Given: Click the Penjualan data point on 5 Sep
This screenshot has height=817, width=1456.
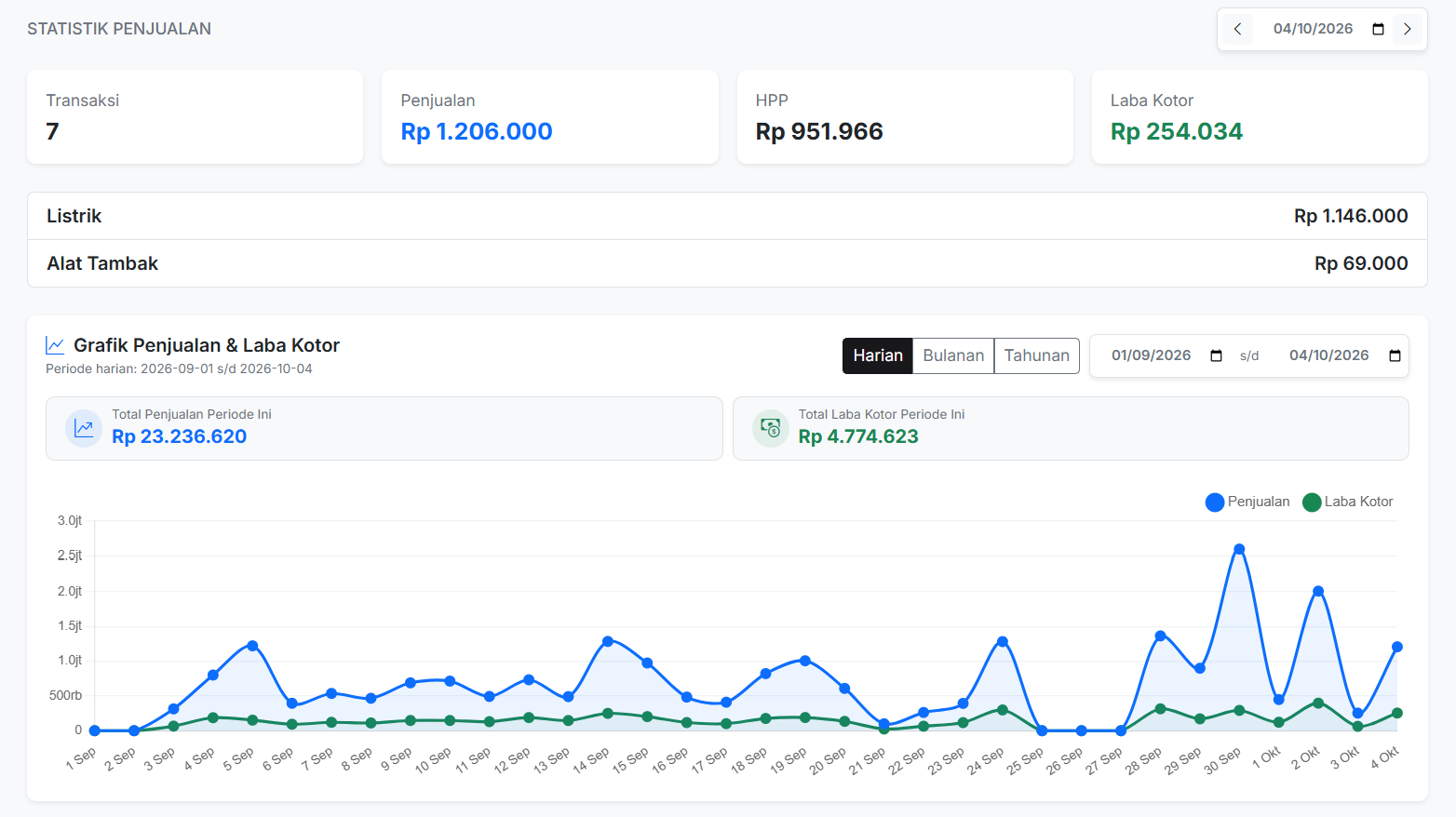Looking at the screenshot, I should coord(252,646).
